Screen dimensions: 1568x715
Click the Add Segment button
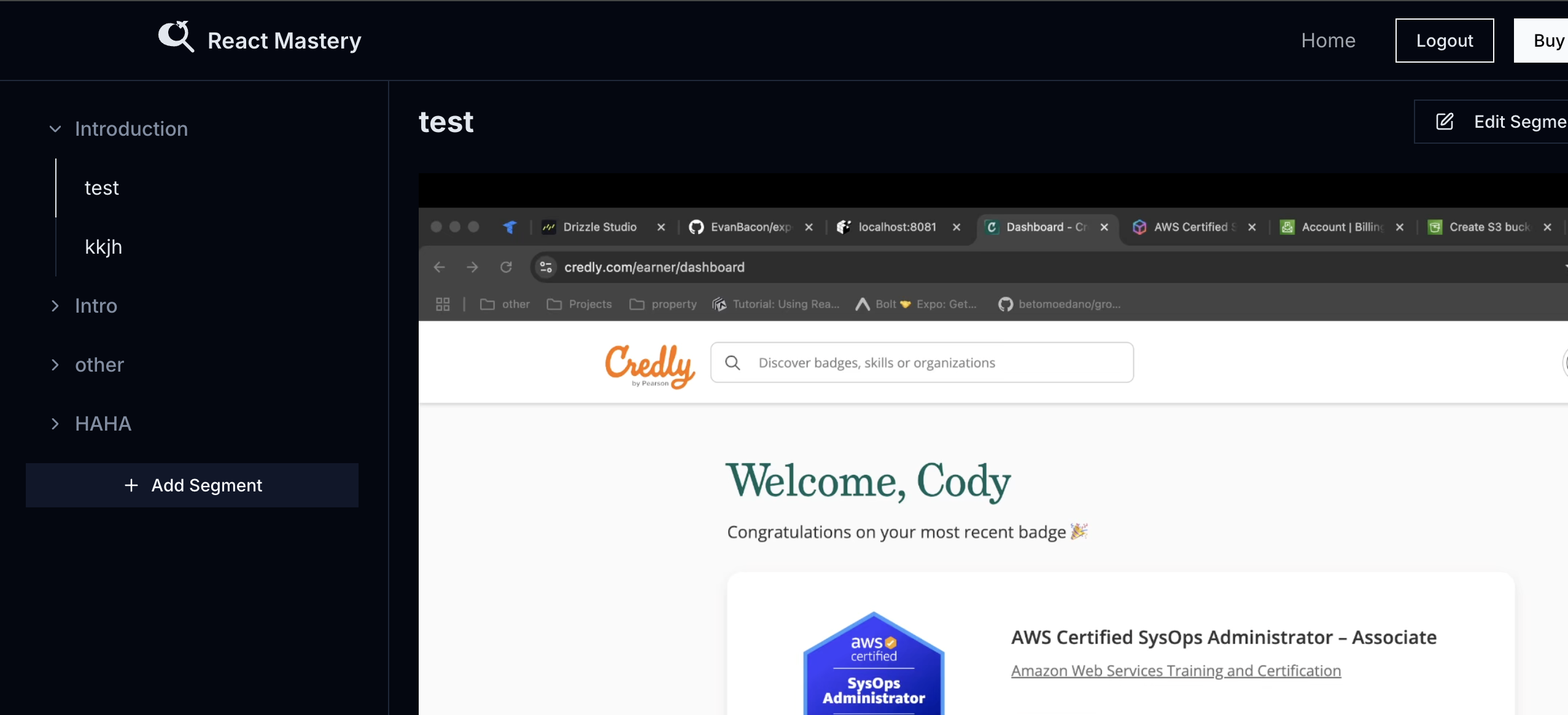coord(192,485)
